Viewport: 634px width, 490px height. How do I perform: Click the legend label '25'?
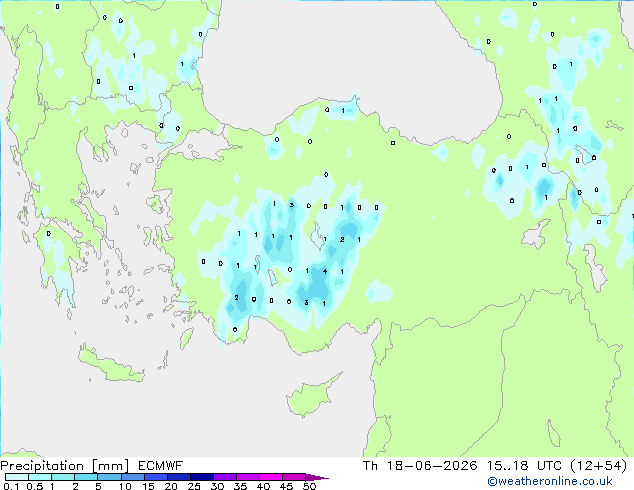click(194, 486)
